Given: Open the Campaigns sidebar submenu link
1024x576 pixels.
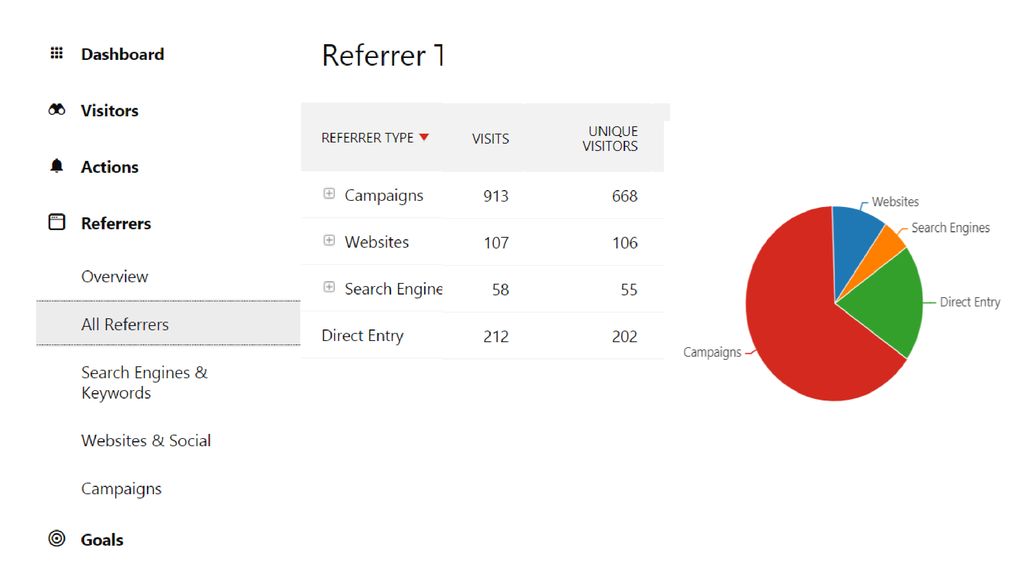Looking at the screenshot, I should pos(121,489).
